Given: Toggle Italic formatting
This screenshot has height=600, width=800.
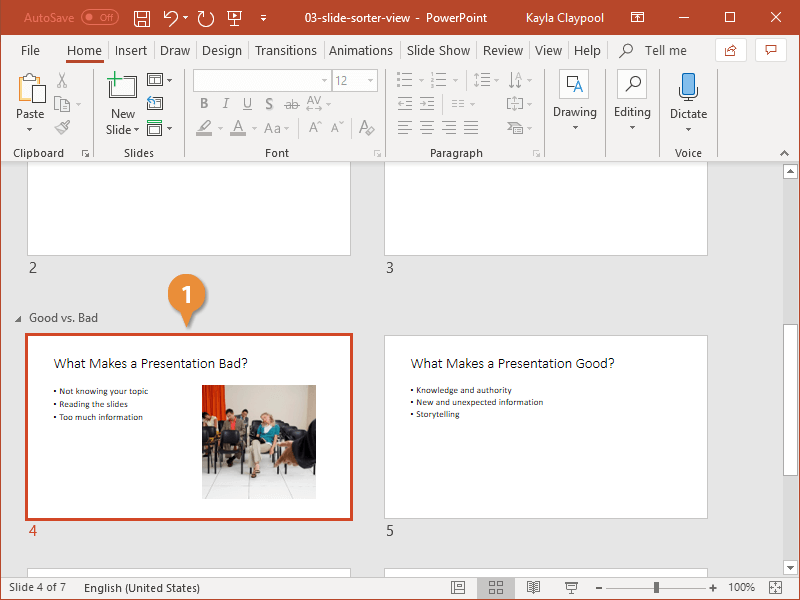Looking at the screenshot, I should pyautogui.click(x=225, y=103).
